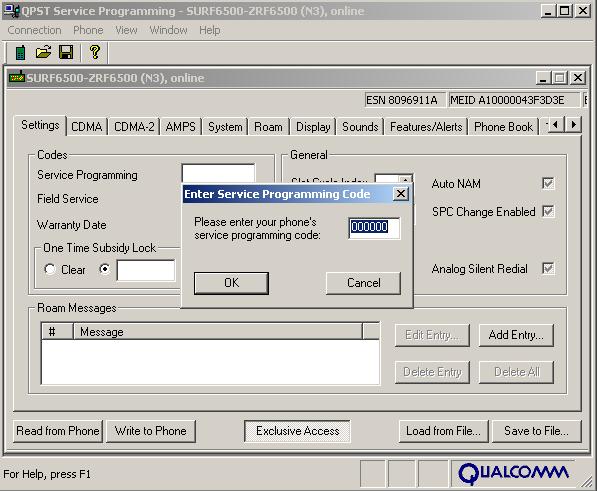Switch to the Sounds tab
This screenshot has width=597, height=491.
[x=360, y=127]
